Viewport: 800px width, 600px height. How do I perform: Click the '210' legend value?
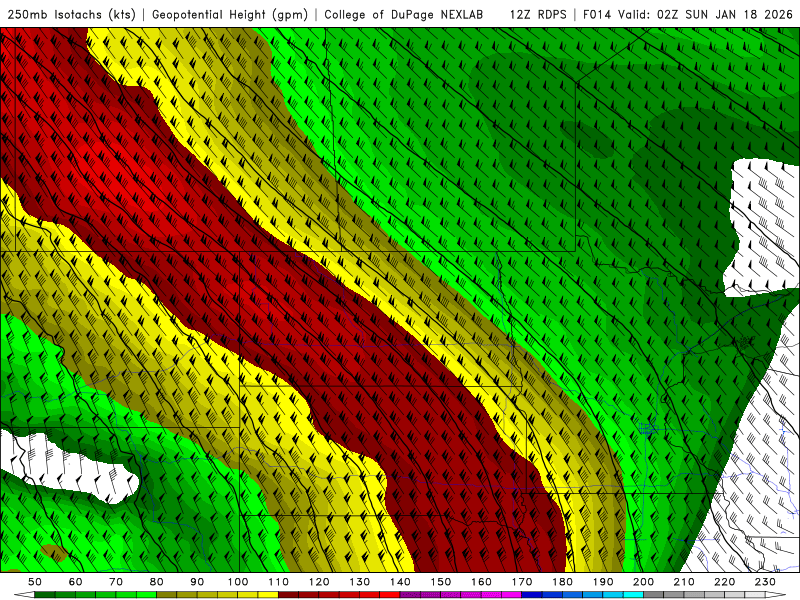(684, 582)
